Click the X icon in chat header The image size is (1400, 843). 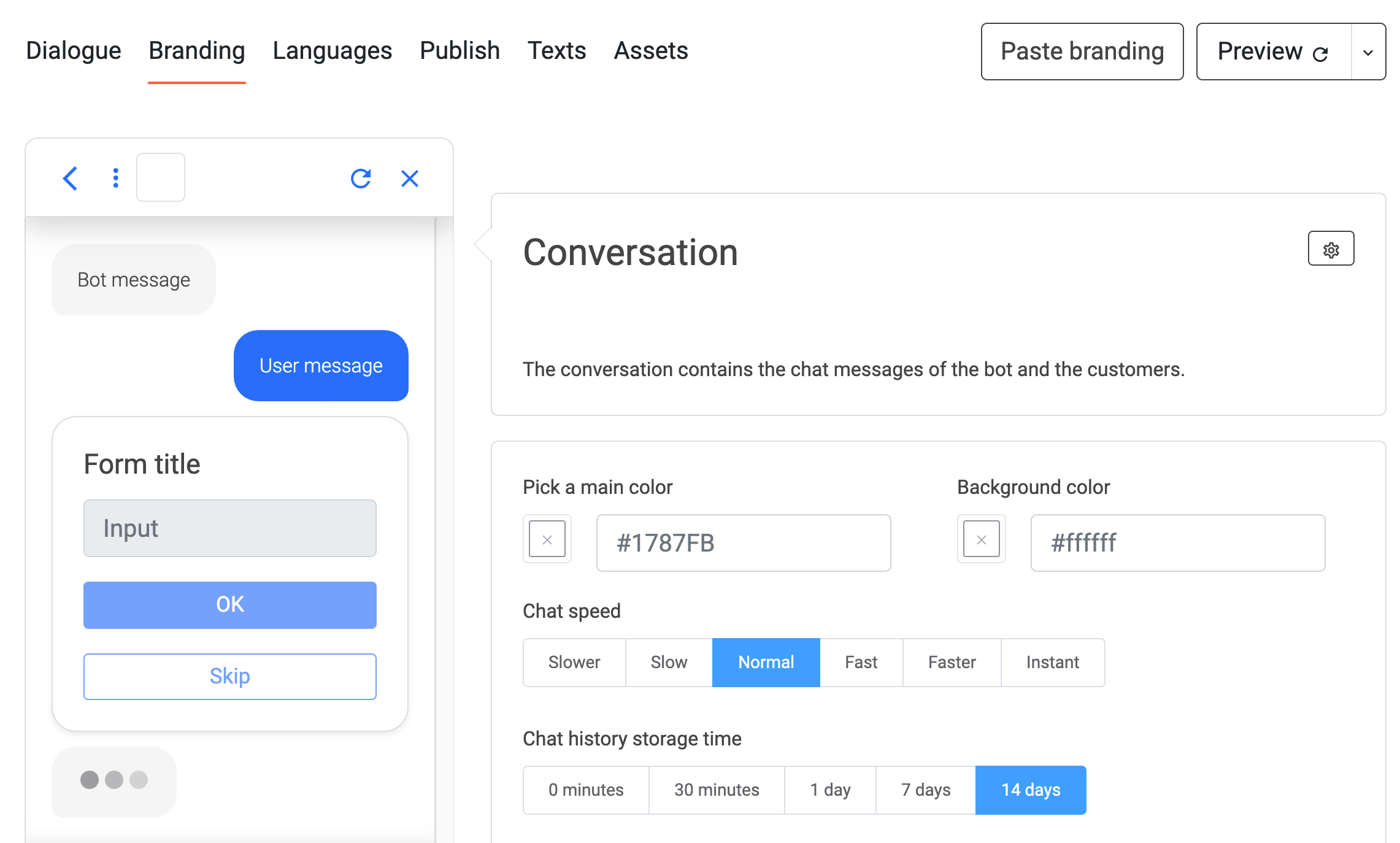[x=409, y=179]
